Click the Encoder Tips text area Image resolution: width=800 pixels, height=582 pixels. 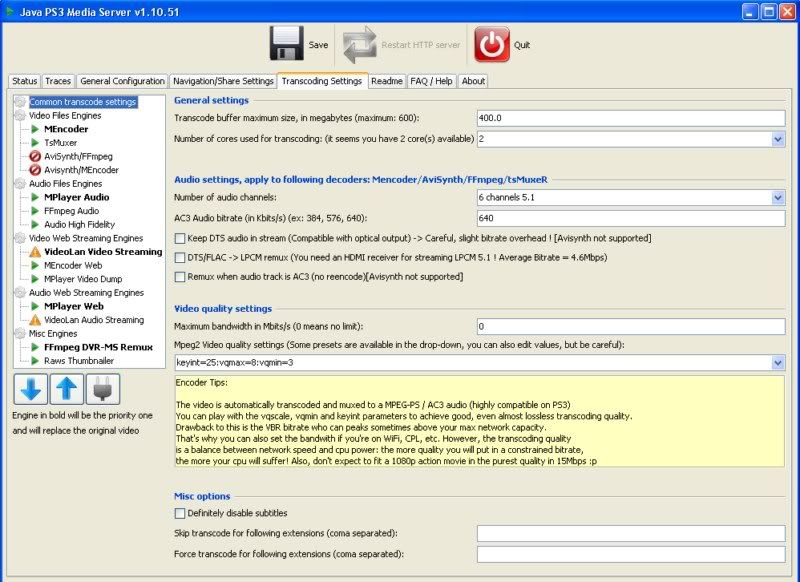(x=479, y=421)
